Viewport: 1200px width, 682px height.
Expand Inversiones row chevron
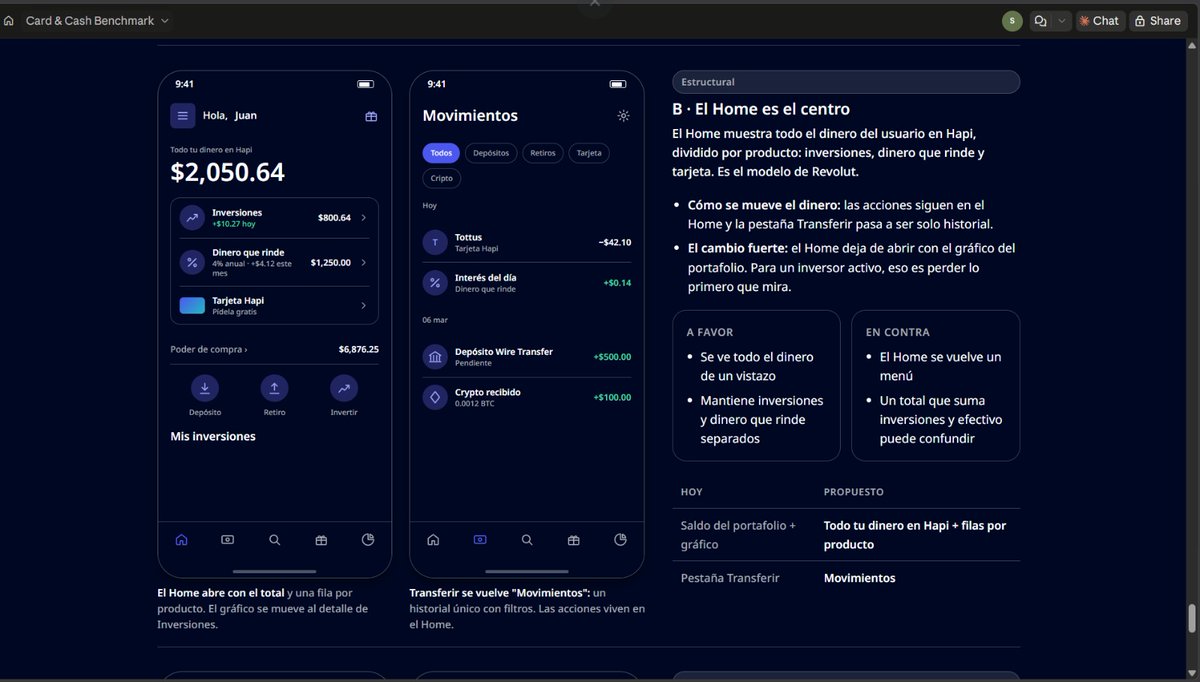click(x=363, y=217)
